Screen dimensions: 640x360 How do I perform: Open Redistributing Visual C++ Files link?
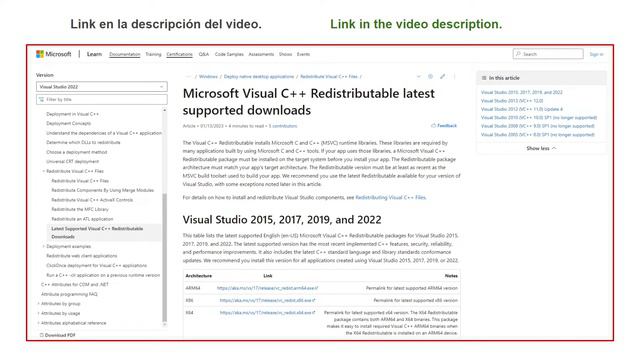[391, 198]
